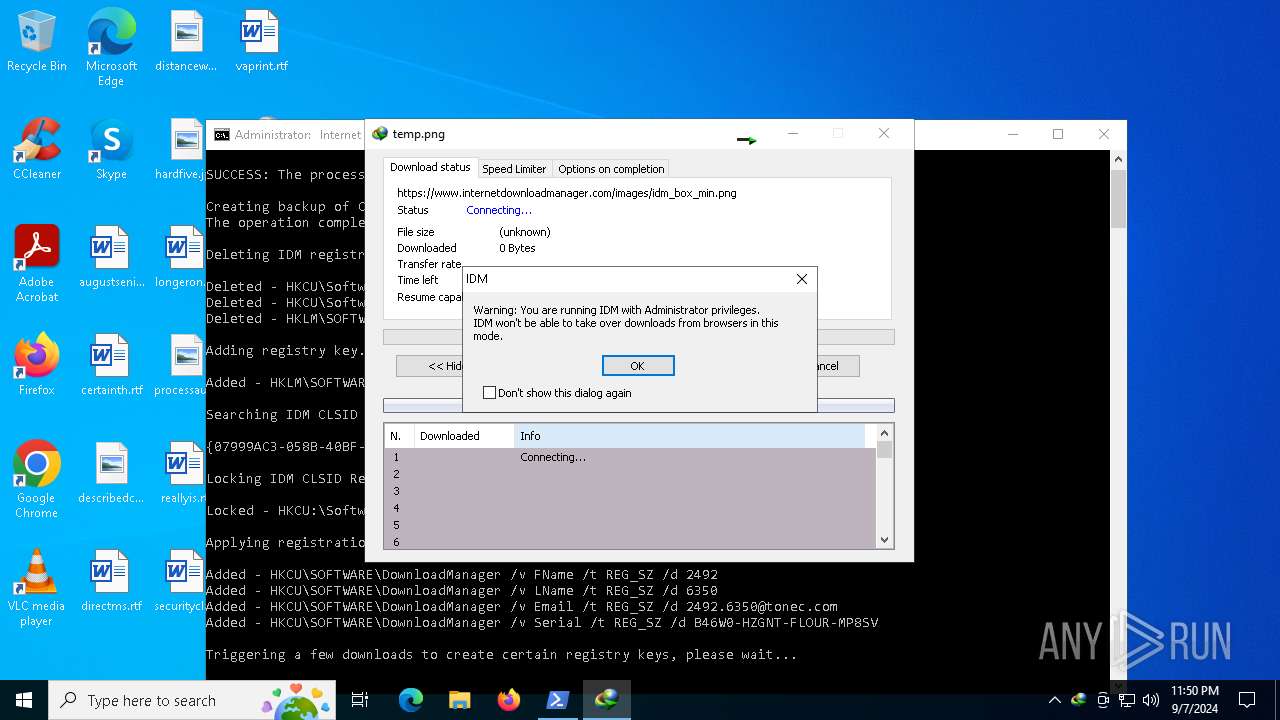The width and height of the screenshot is (1280, 720).
Task: Open File Explorer from taskbar
Action: [460, 700]
